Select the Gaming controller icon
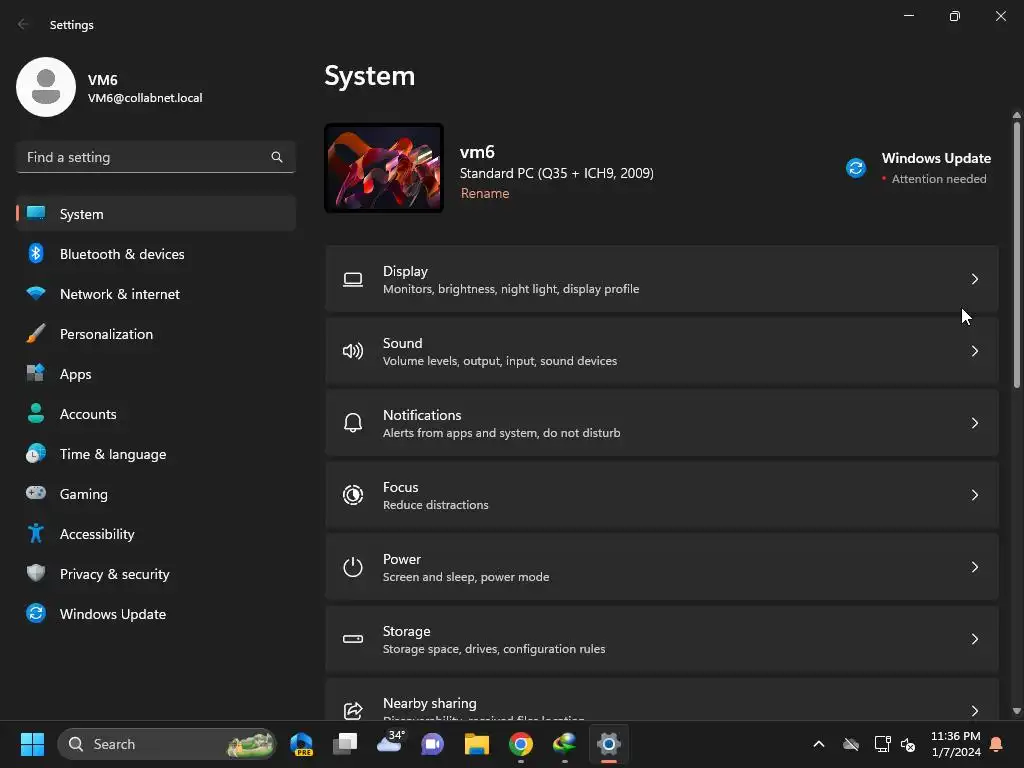 coord(36,493)
